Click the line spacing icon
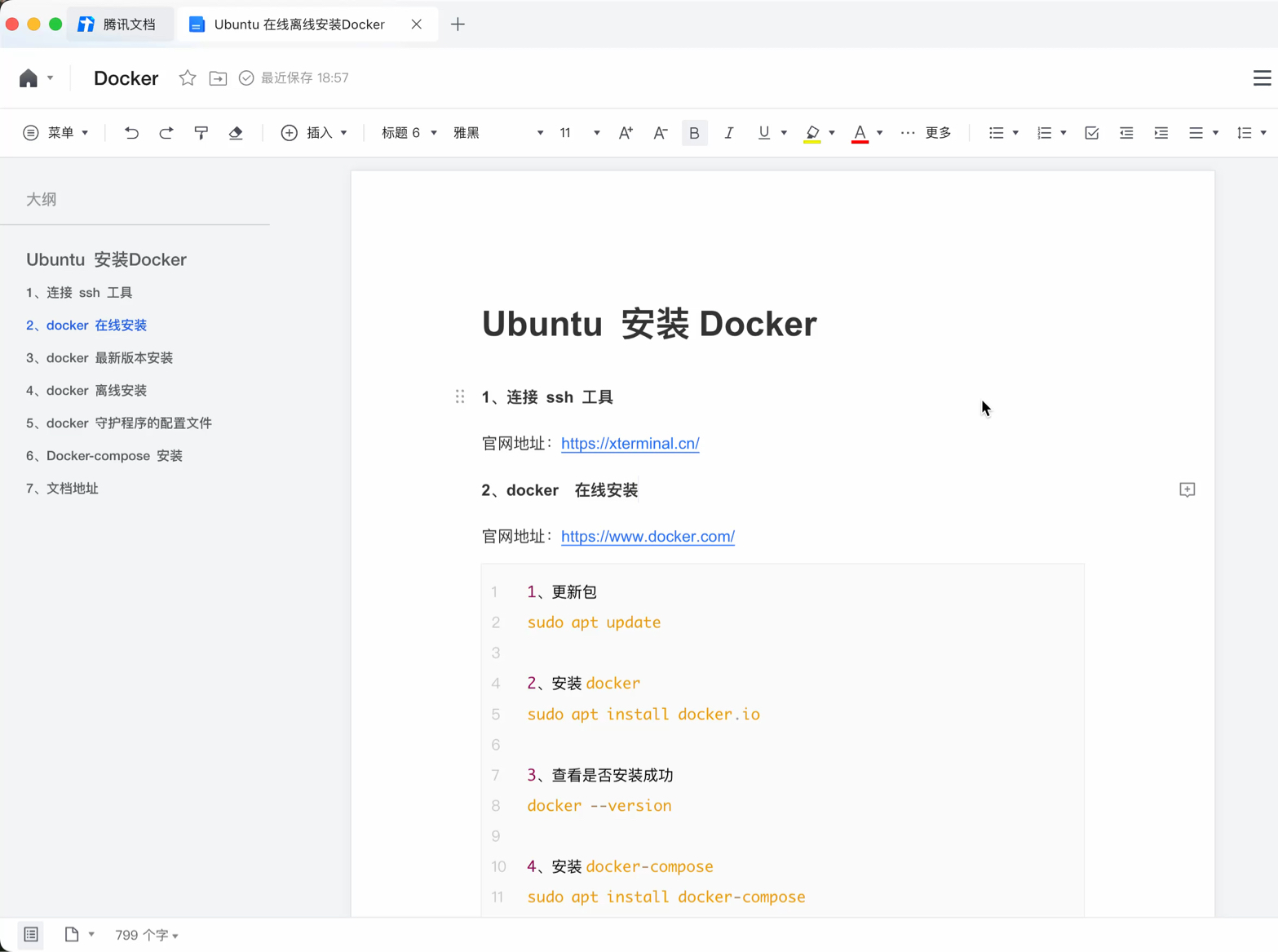 [x=1244, y=133]
